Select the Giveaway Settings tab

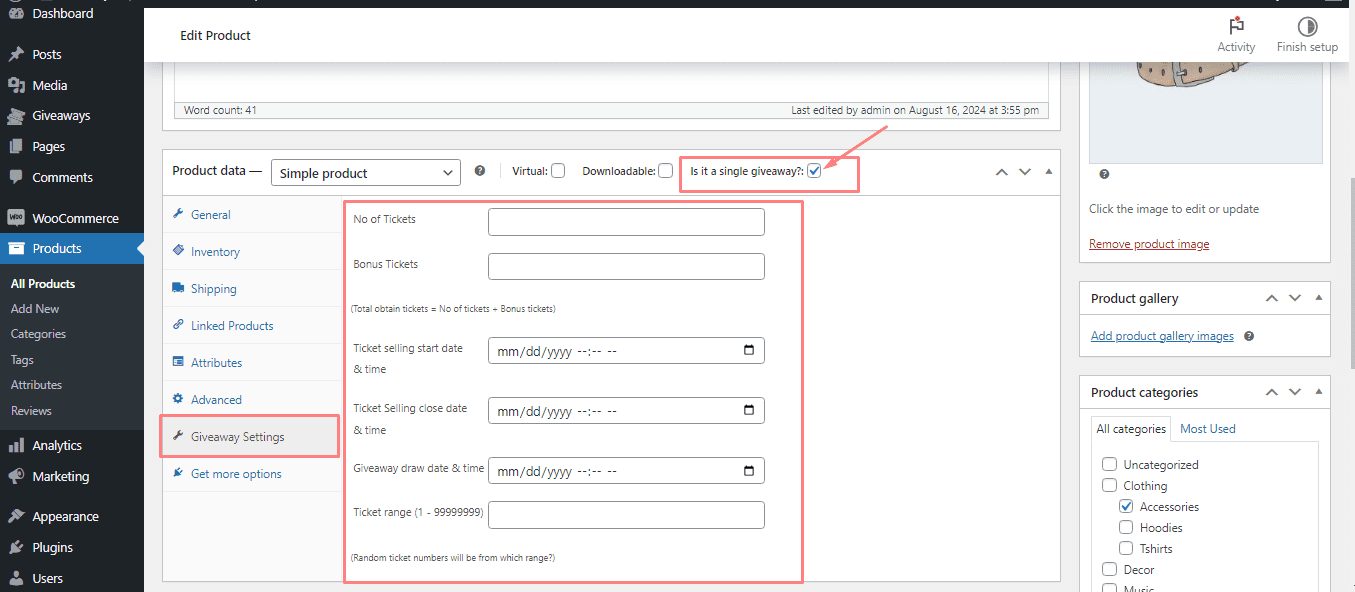coord(252,436)
